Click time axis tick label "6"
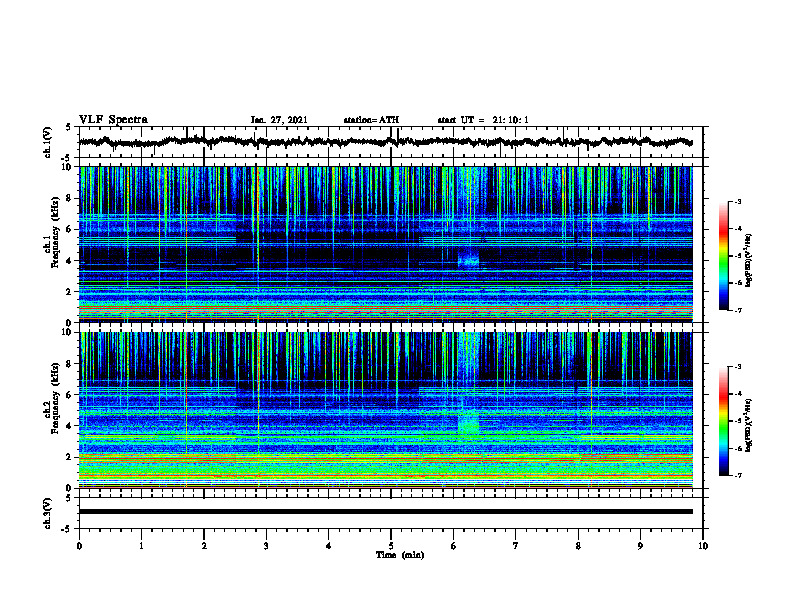 pos(453,546)
